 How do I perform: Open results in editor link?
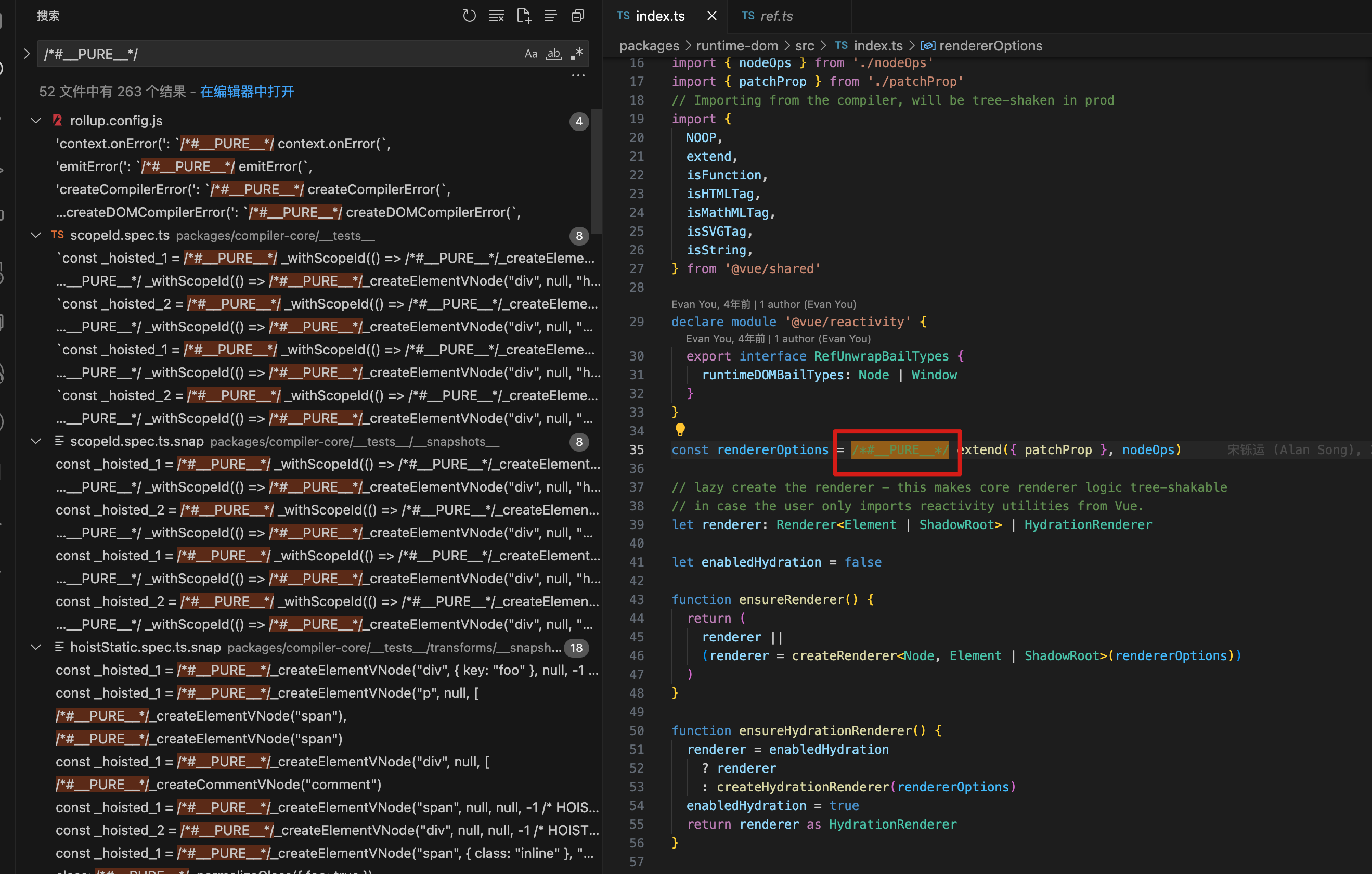point(247,92)
